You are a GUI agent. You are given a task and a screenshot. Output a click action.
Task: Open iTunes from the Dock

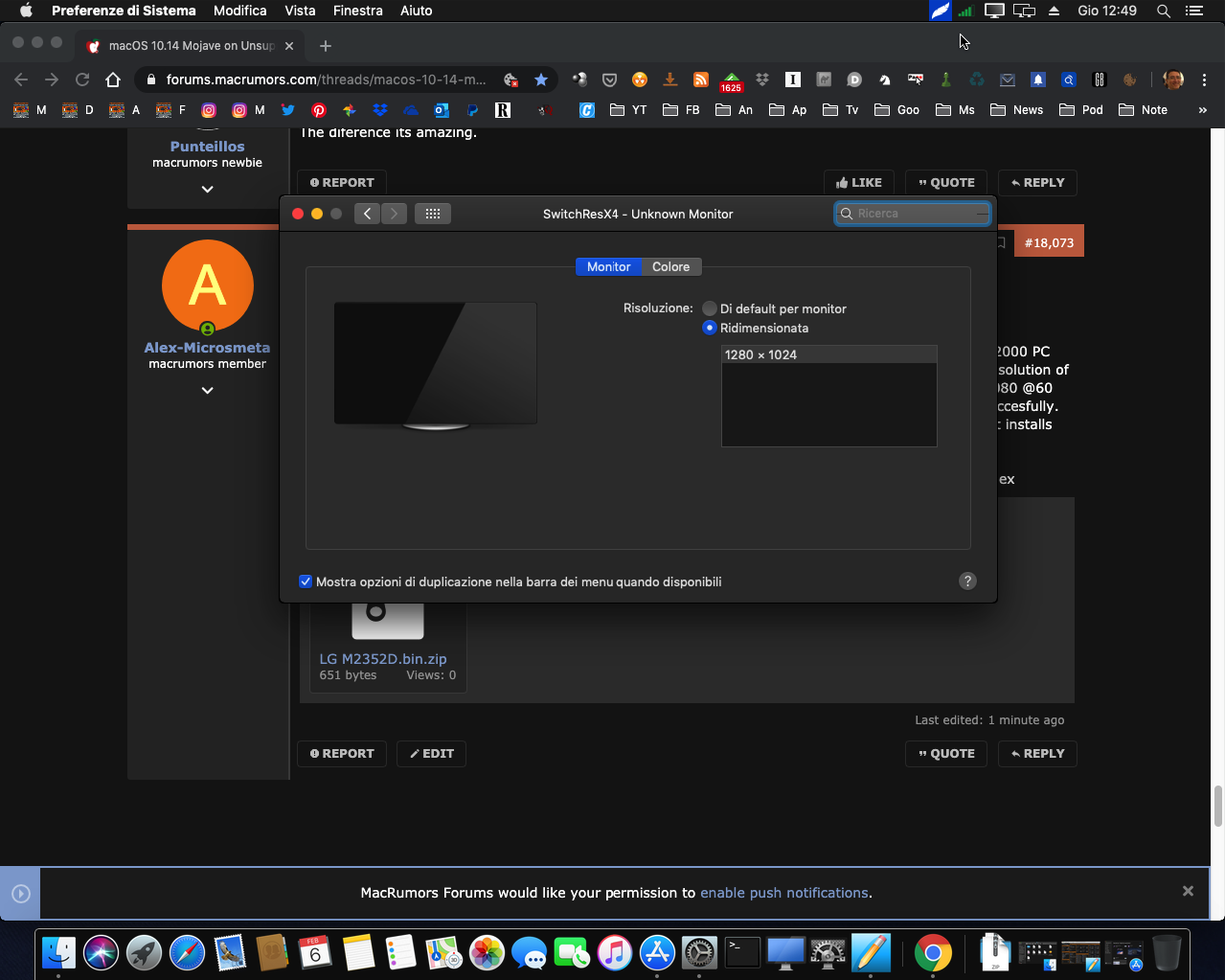615,952
